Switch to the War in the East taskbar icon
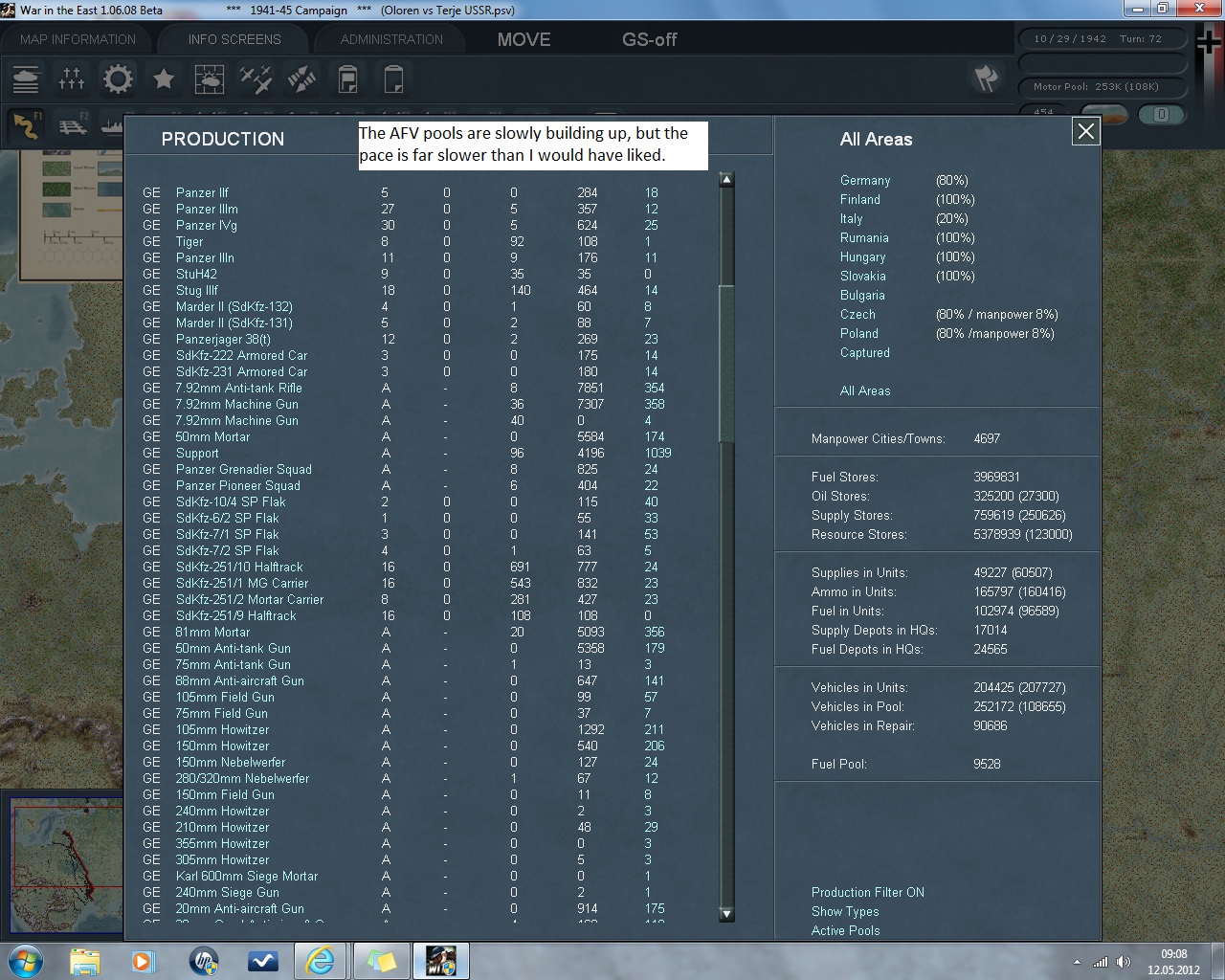The height and width of the screenshot is (980, 1225). point(440,961)
